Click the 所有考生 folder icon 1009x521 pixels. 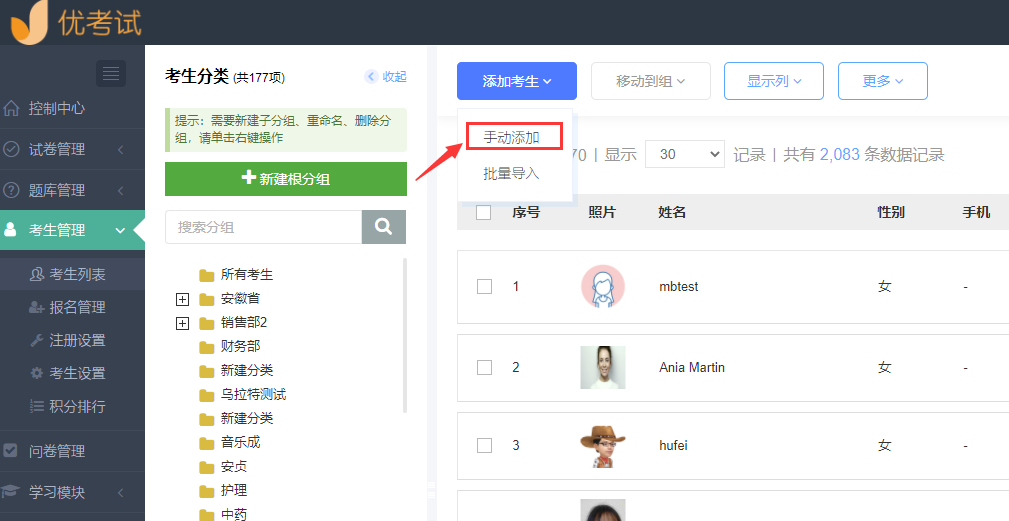tap(207, 275)
